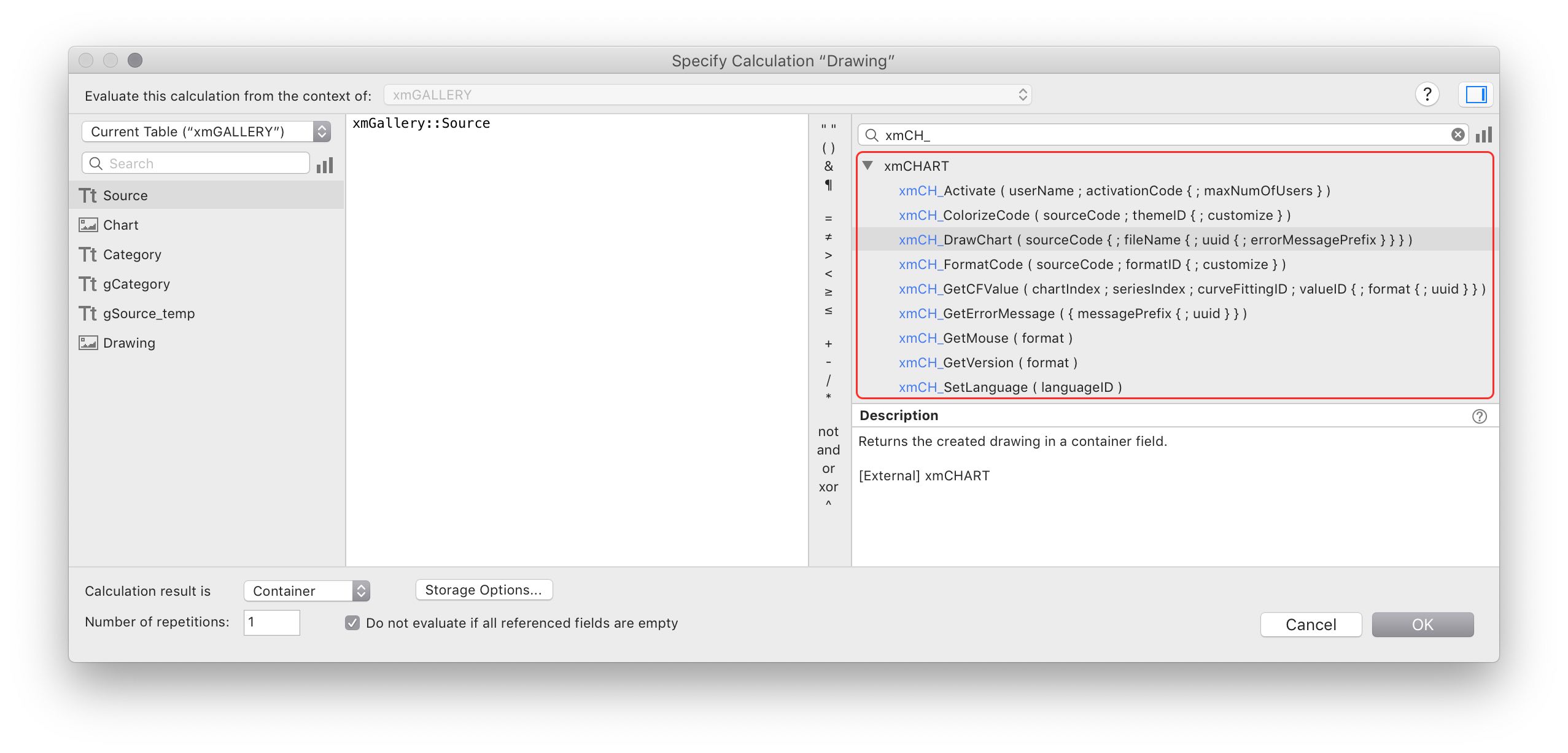Click the Storage Options button

tap(483, 590)
